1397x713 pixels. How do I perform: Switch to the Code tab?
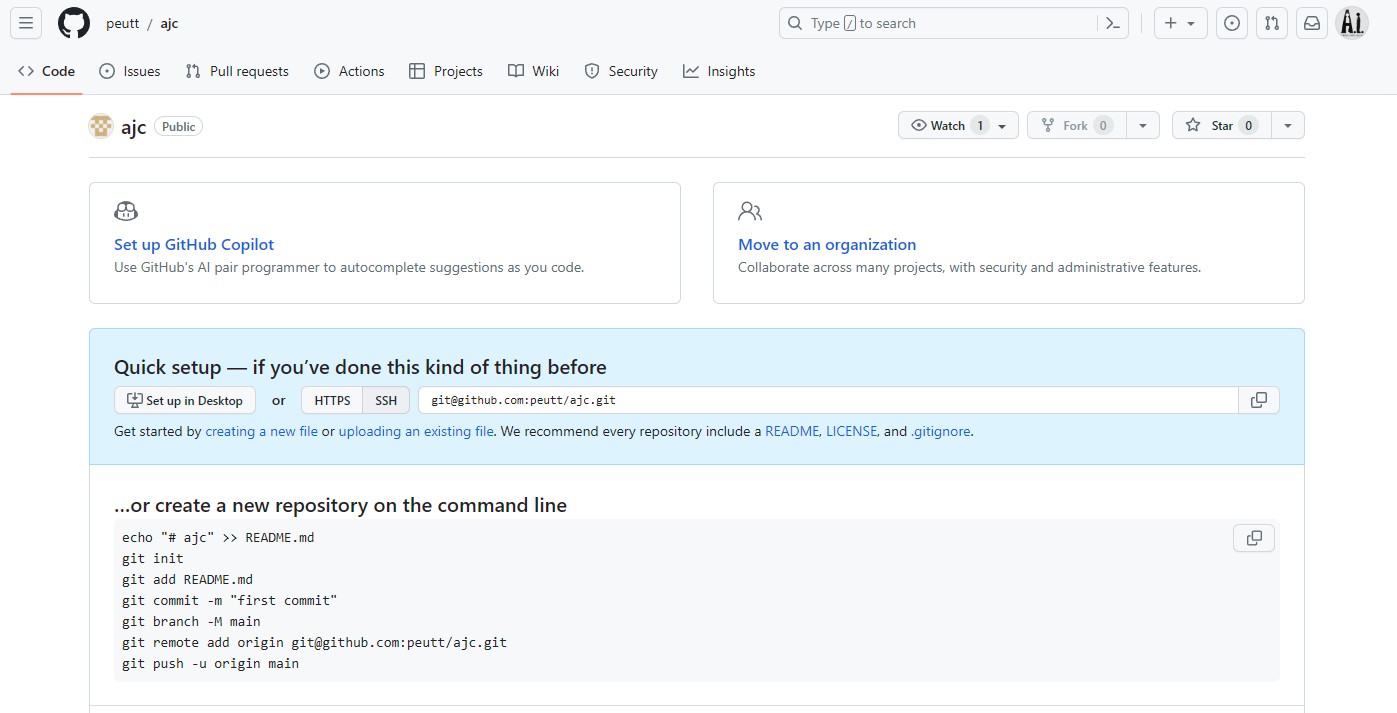(47, 71)
